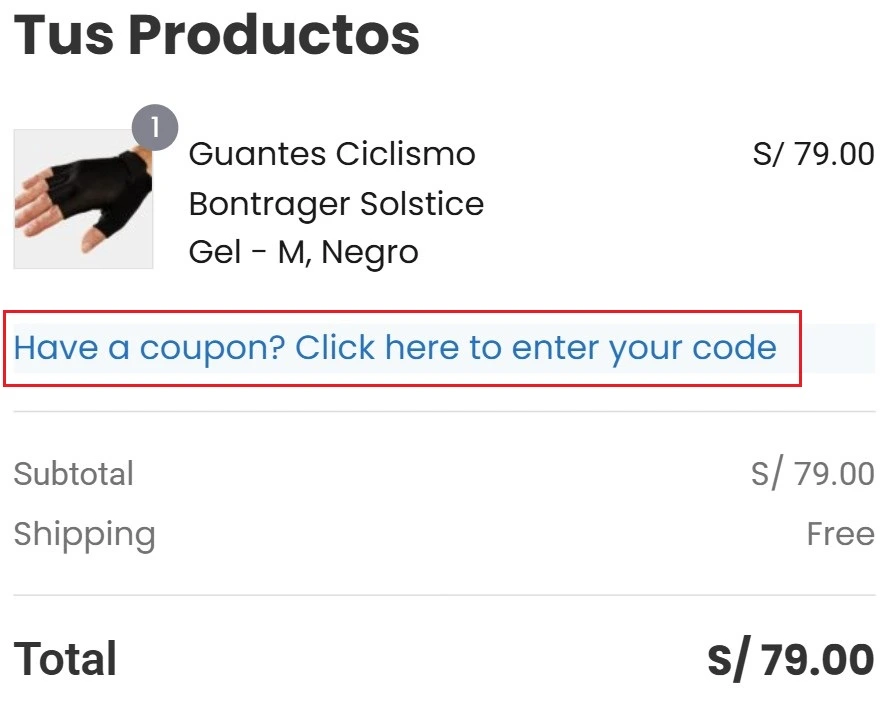Select the Free shipping label
Screen dimensions: 892x709
pos(843,534)
